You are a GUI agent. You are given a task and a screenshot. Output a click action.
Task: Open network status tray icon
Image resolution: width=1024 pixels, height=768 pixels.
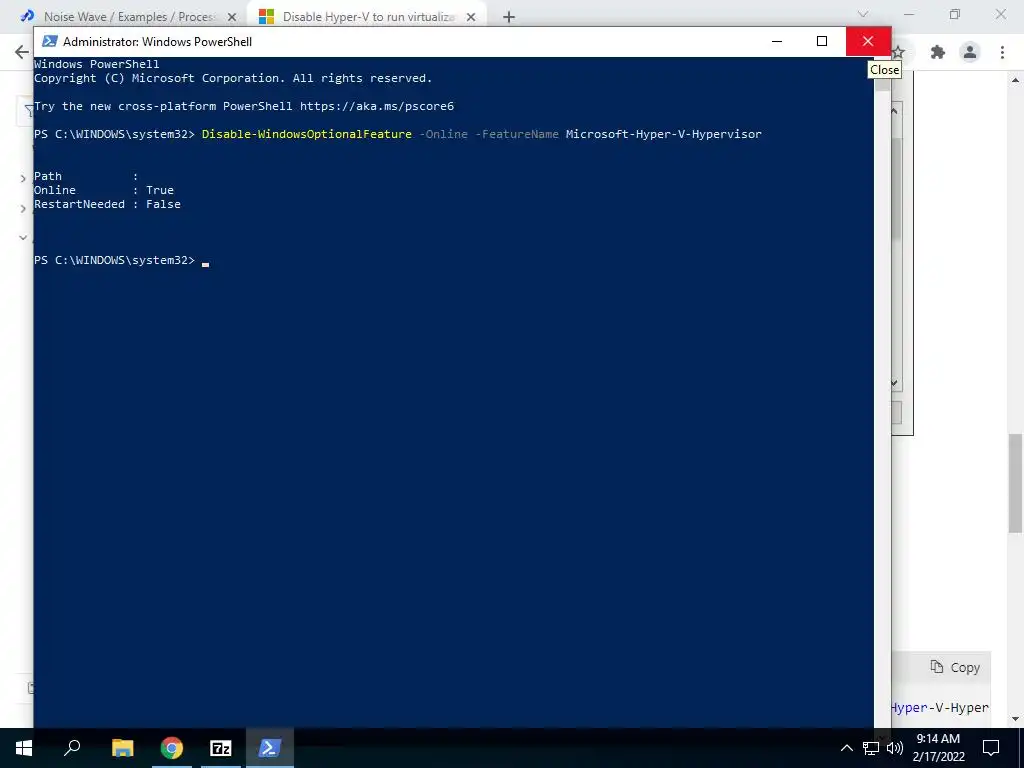click(871, 748)
